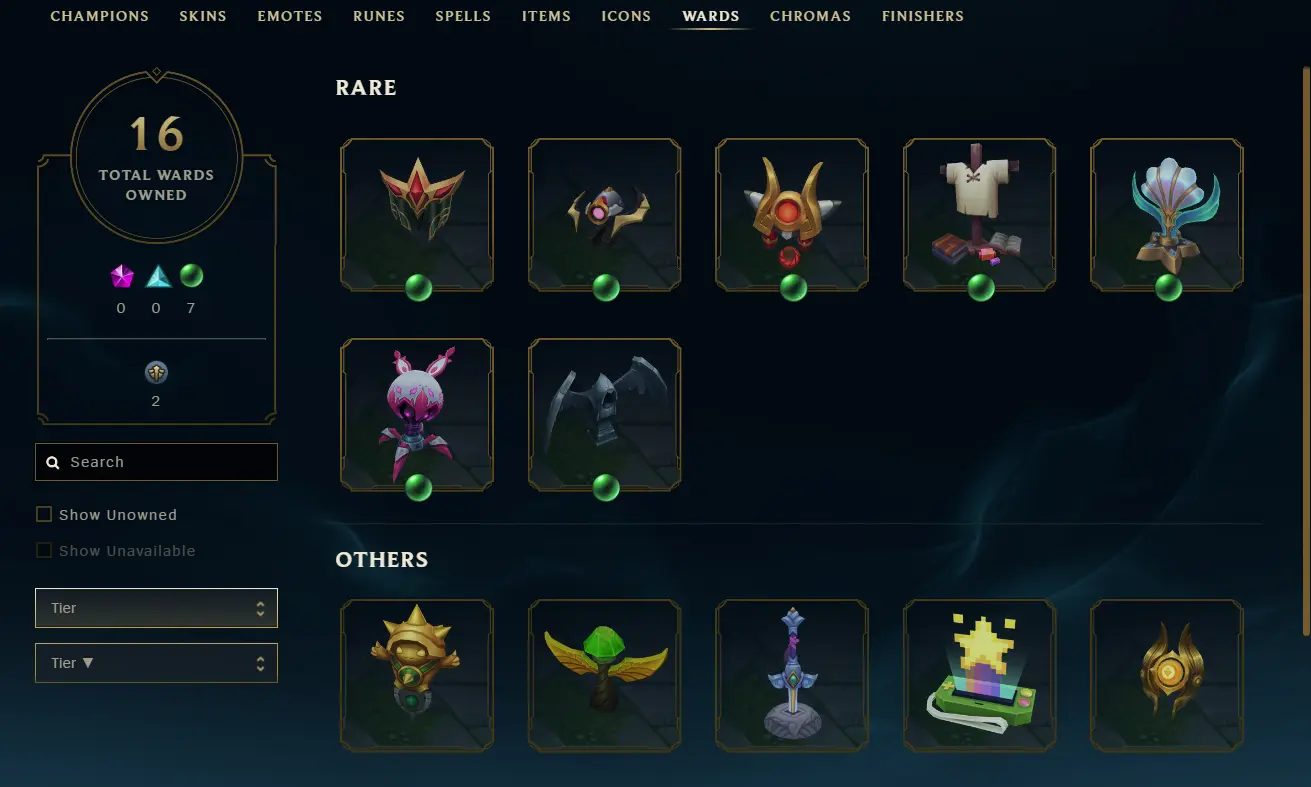Switch to the Champions tab
This screenshot has height=787, width=1311.
point(99,16)
